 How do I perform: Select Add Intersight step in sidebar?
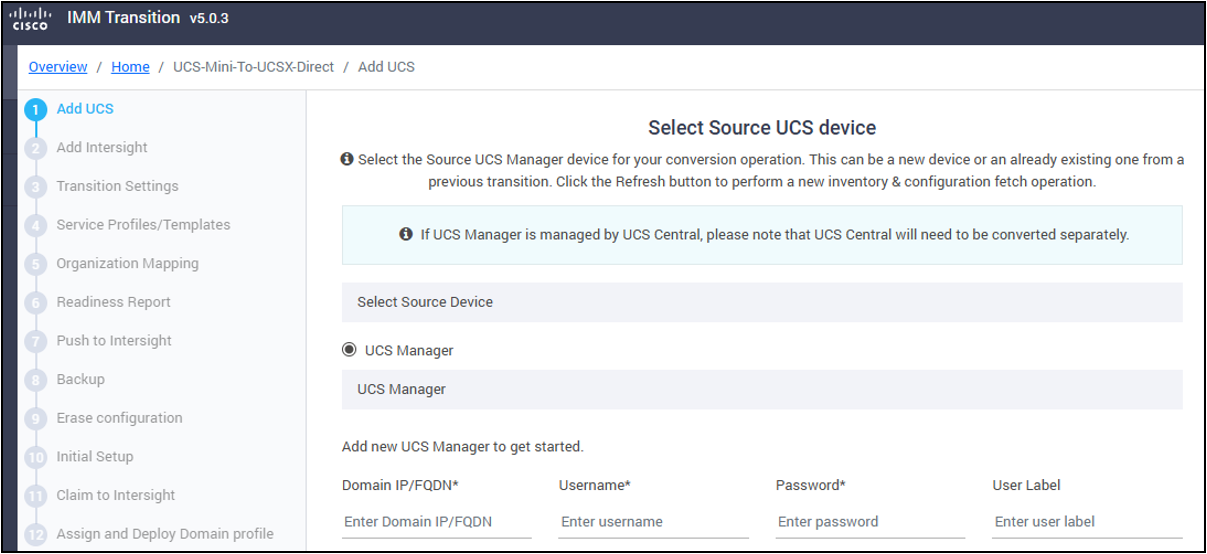[102, 147]
